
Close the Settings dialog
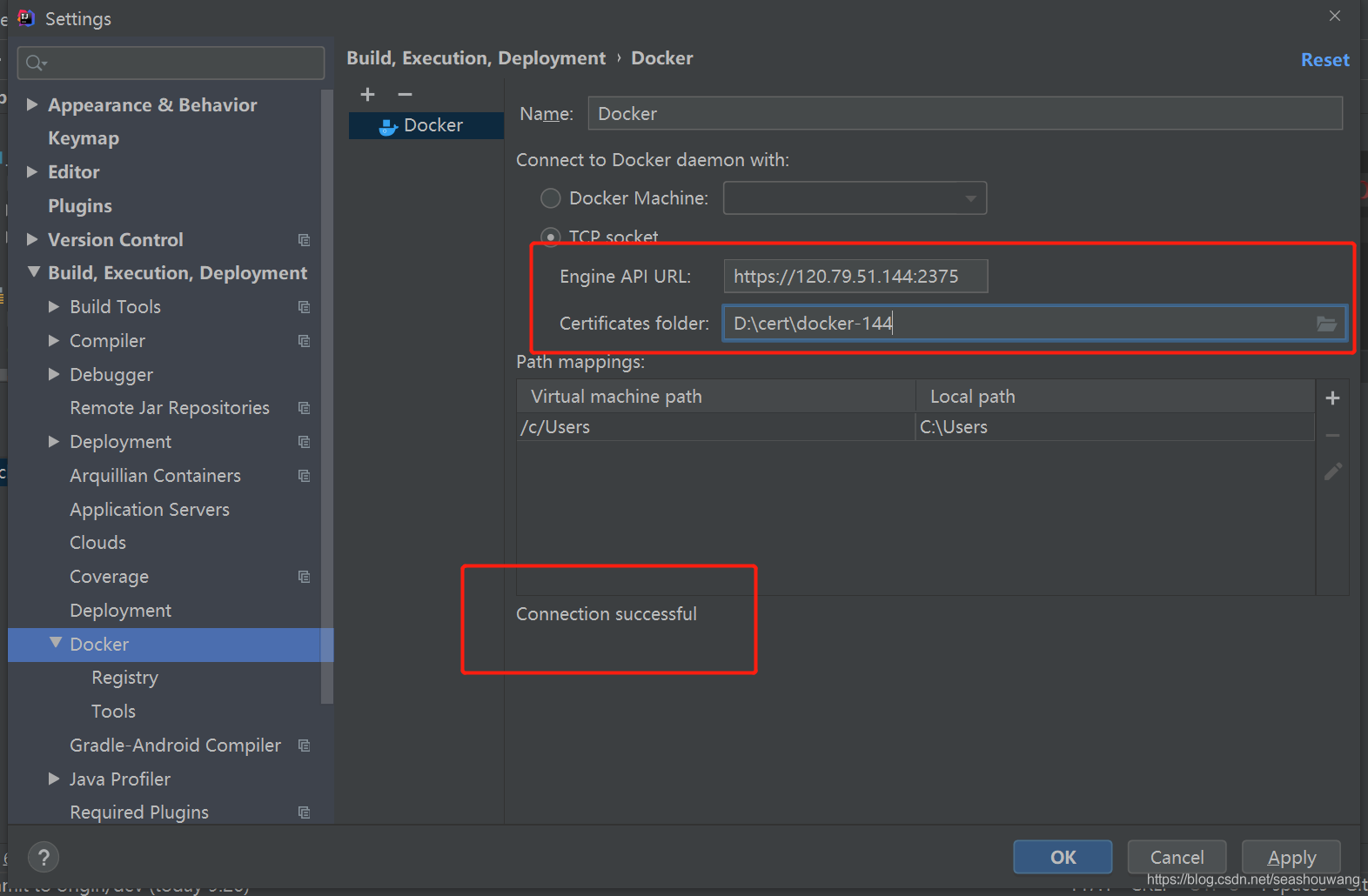tap(1334, 16)
